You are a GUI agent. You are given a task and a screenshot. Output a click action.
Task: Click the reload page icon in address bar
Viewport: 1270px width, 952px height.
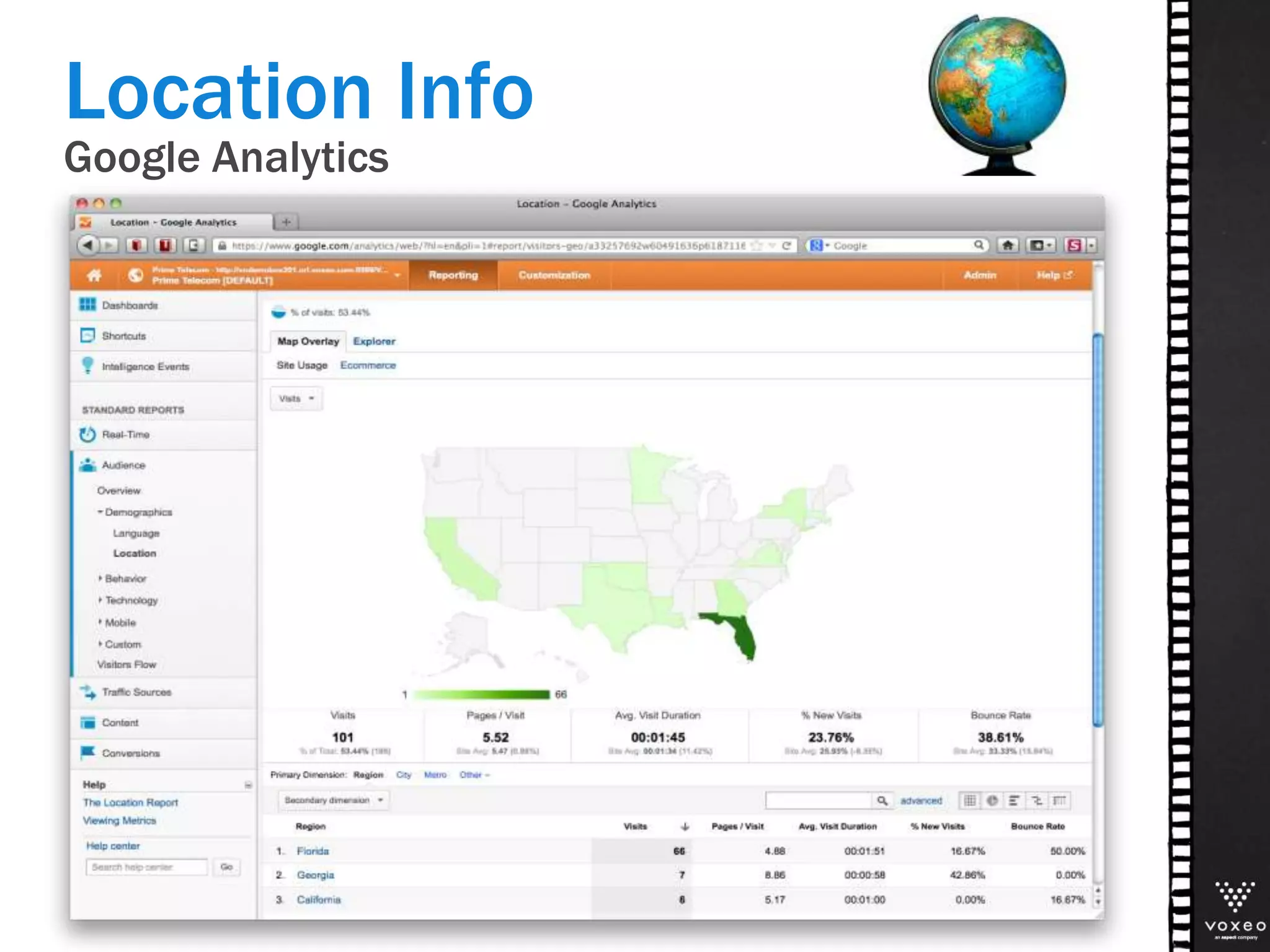786,245
